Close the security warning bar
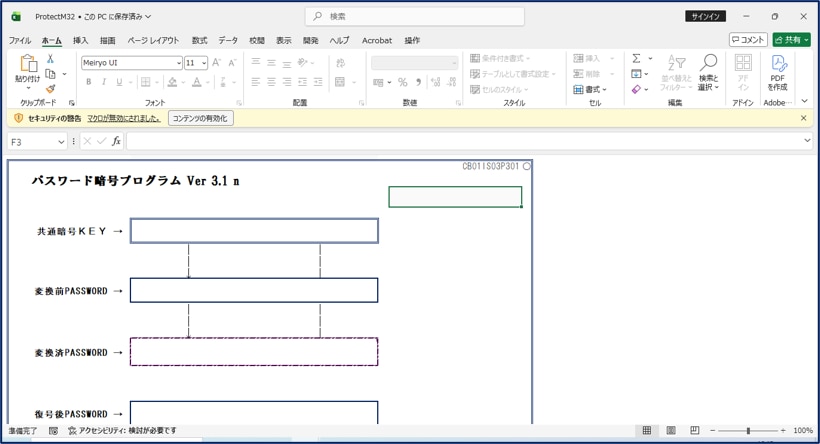 tap(803, 118)
